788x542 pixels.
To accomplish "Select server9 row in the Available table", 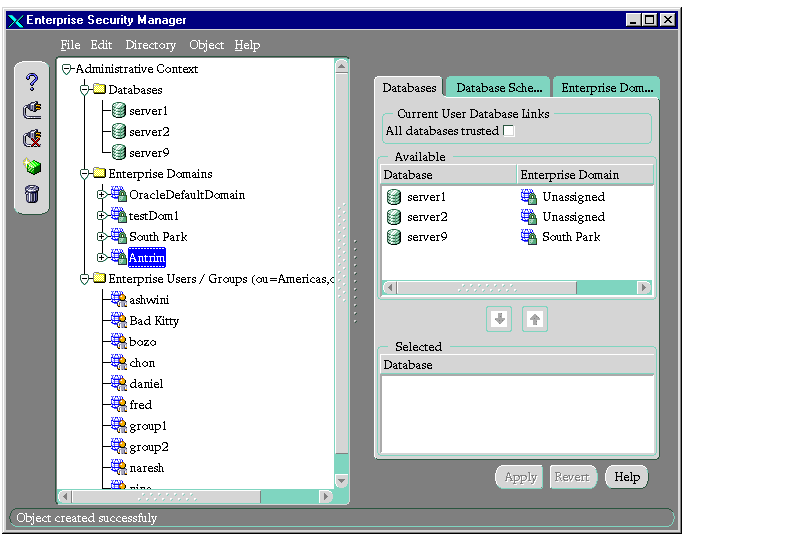I will point(428,237).
